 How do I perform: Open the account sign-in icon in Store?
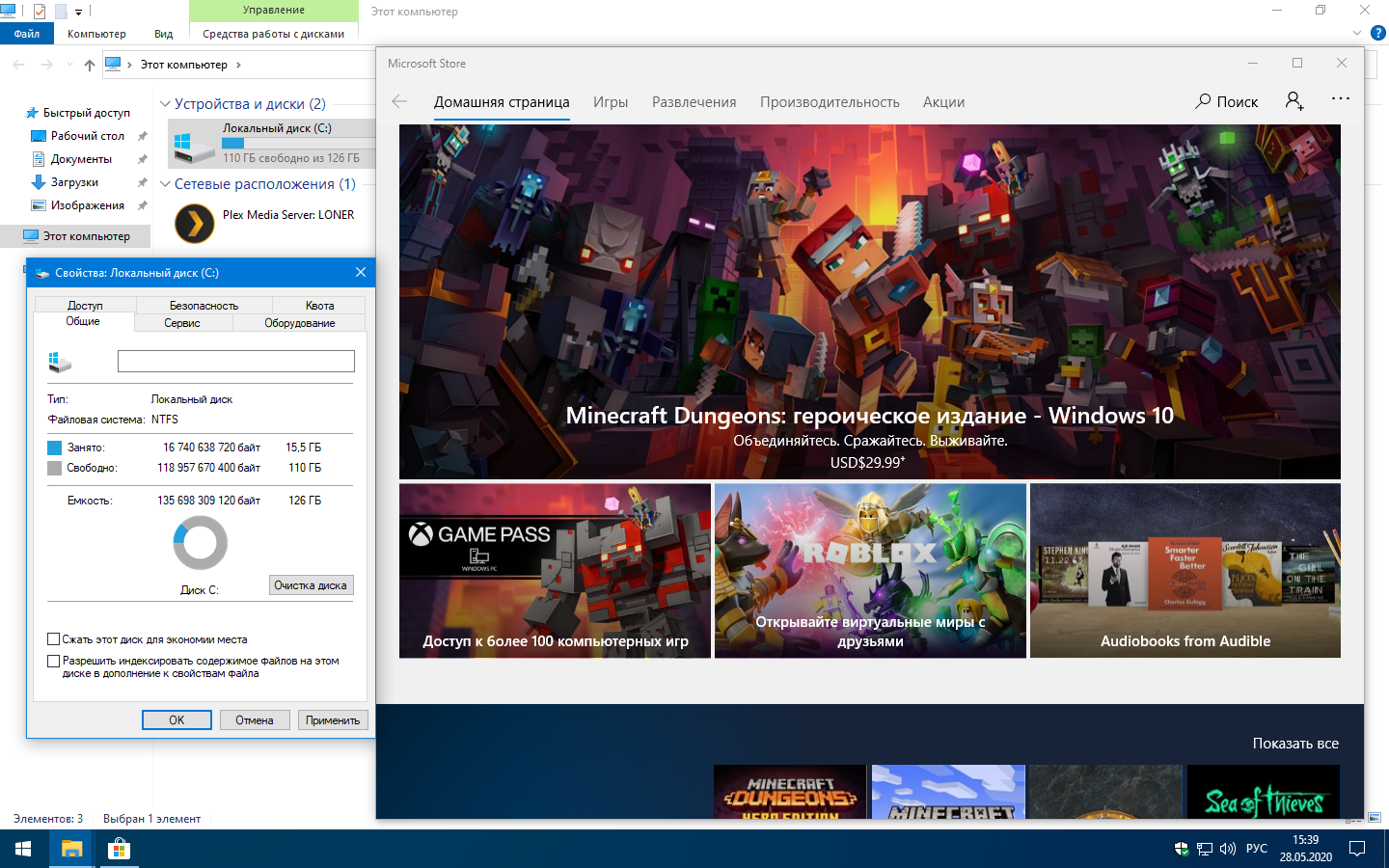[x=1294, y=101]
